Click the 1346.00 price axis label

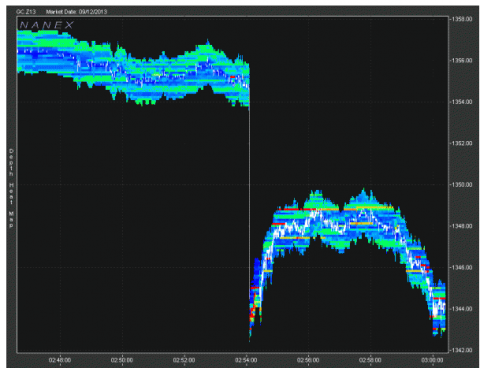point(462,268)
